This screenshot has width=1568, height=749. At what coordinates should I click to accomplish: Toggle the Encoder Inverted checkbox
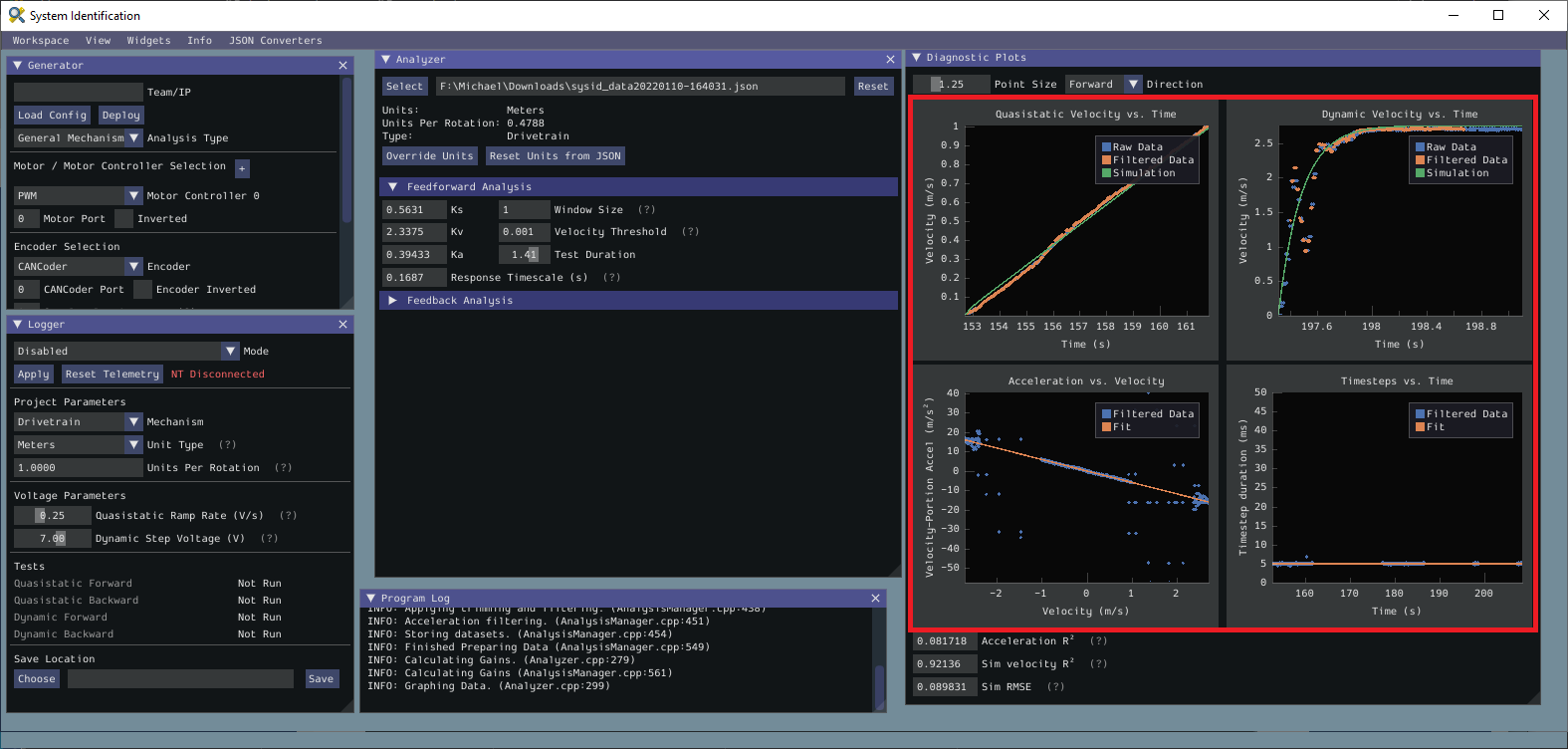tap(142, 290)
